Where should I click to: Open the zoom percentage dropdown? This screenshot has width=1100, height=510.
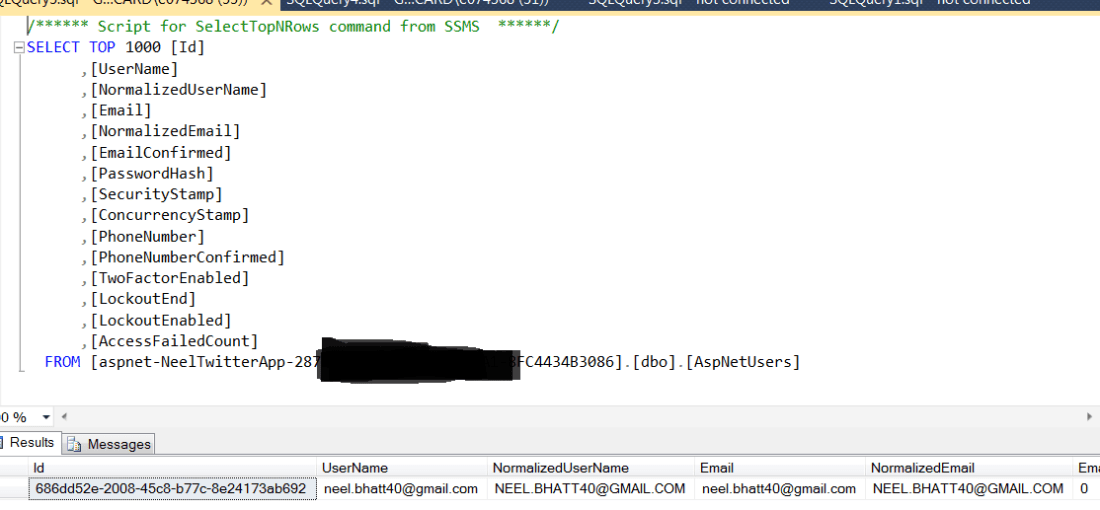(45, 416)
